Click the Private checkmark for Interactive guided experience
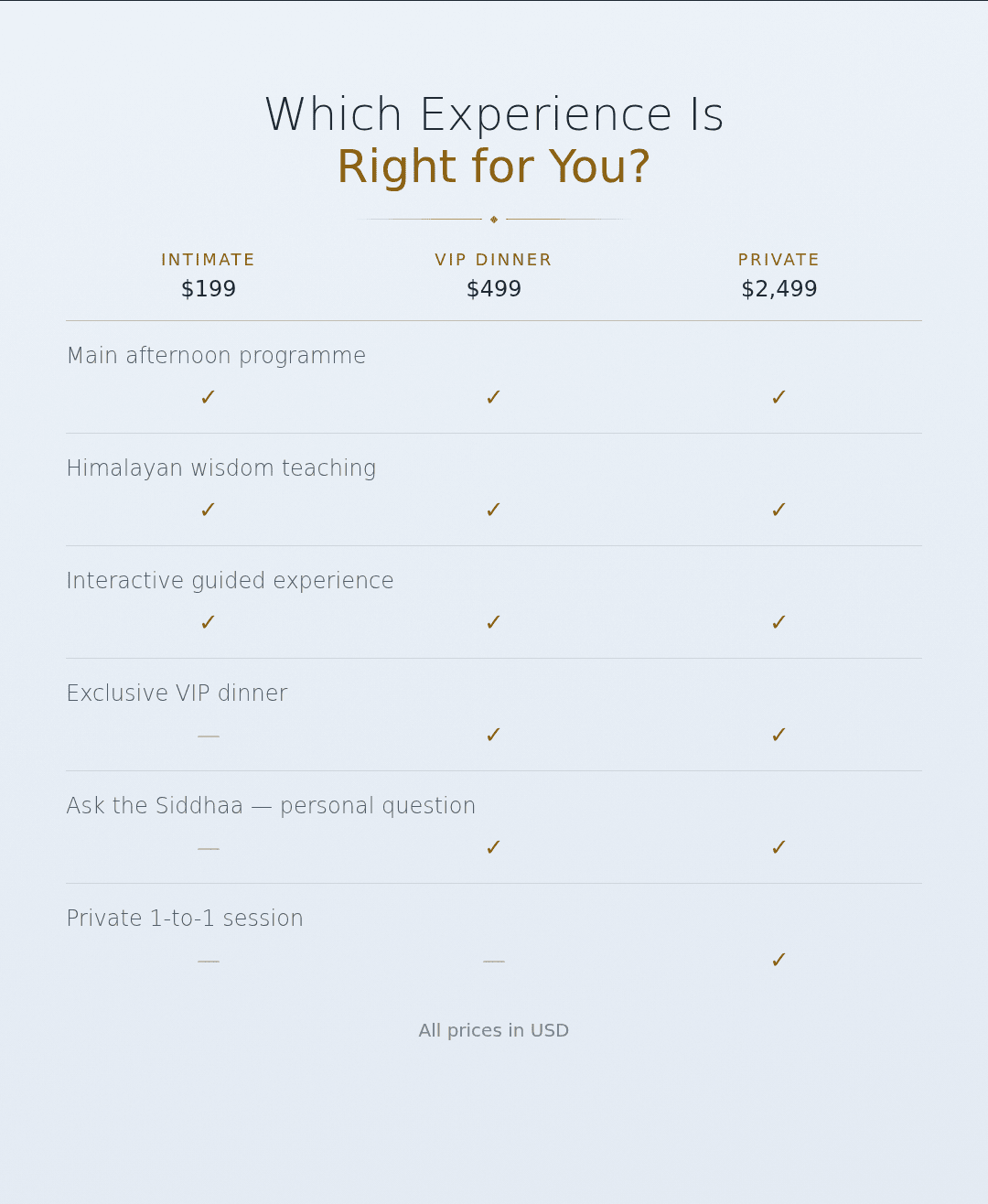The width and height of the screenshot is (988, 1204). (779, 623)
